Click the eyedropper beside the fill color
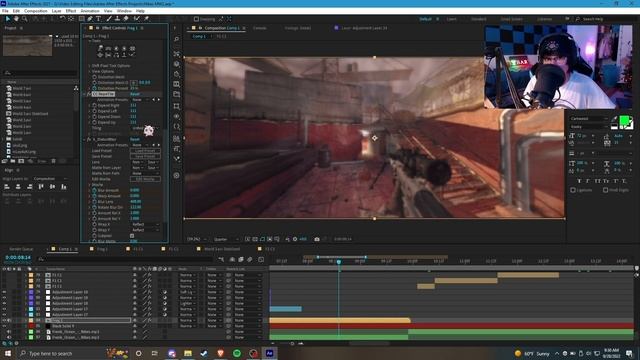 point(615,119)
